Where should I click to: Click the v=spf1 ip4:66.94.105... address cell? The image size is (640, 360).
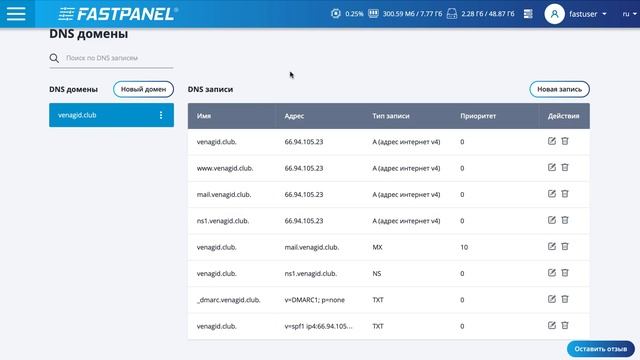pyautogui.click(x=318, y=326)
